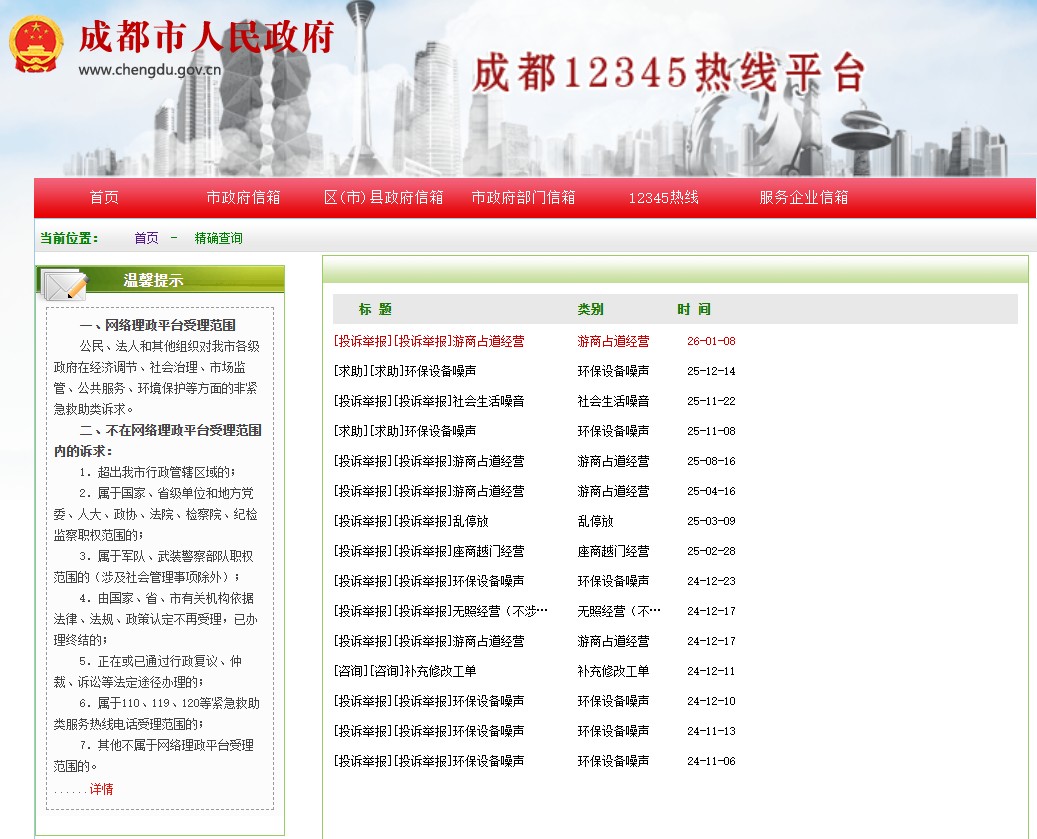Click the envelope icon beside 温馨提示
The height and width of the screenshot is (839, 1037).
(63, 286)
